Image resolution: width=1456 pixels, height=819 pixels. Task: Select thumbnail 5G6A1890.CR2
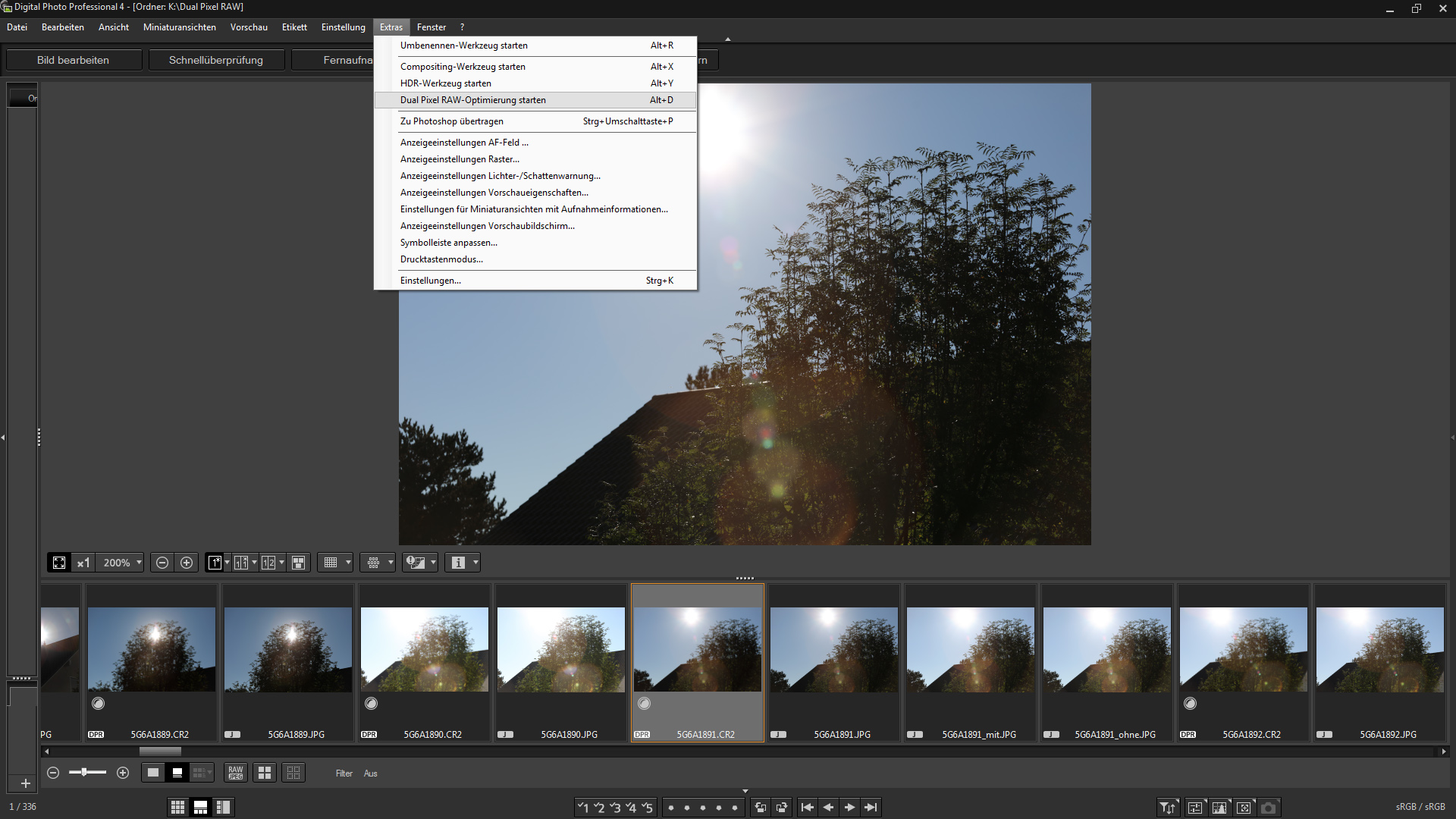point(425,663)
